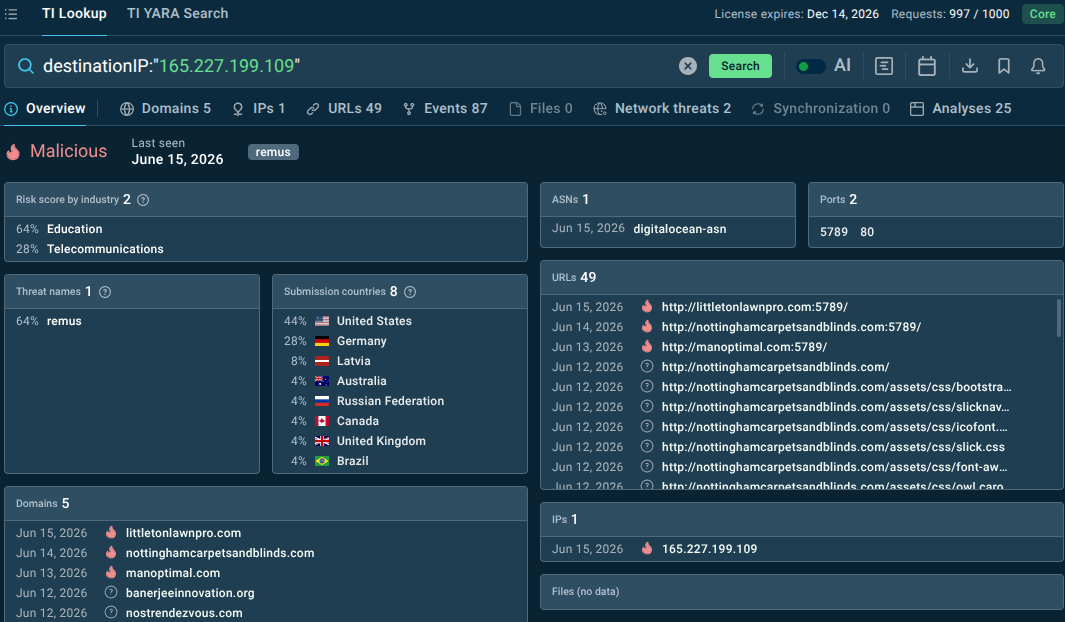Screen dimensions: 1065x622
Task: Open URL ending in assets/css/slick.css
Action: point(833,447)
